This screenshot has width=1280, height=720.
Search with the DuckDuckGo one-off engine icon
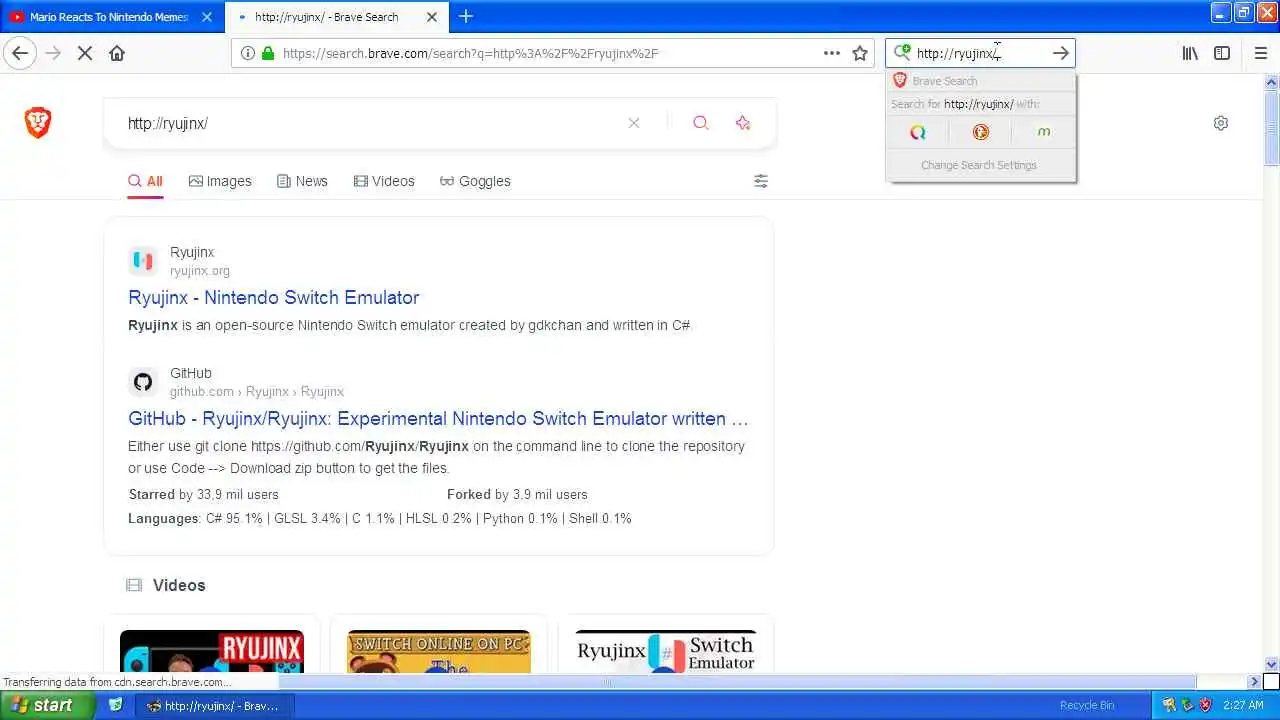(981, 132)
